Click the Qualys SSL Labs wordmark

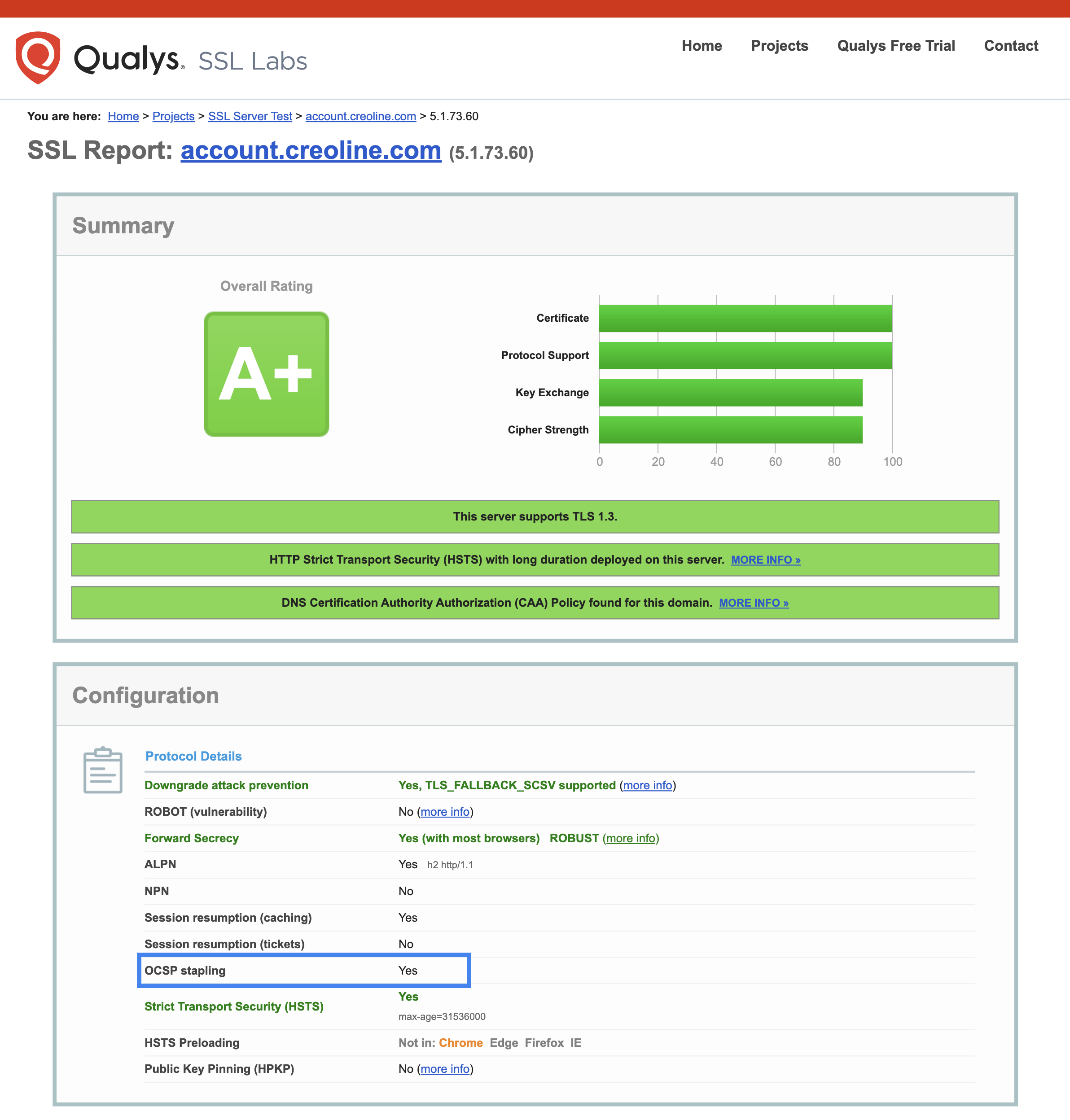coord(190,60)
